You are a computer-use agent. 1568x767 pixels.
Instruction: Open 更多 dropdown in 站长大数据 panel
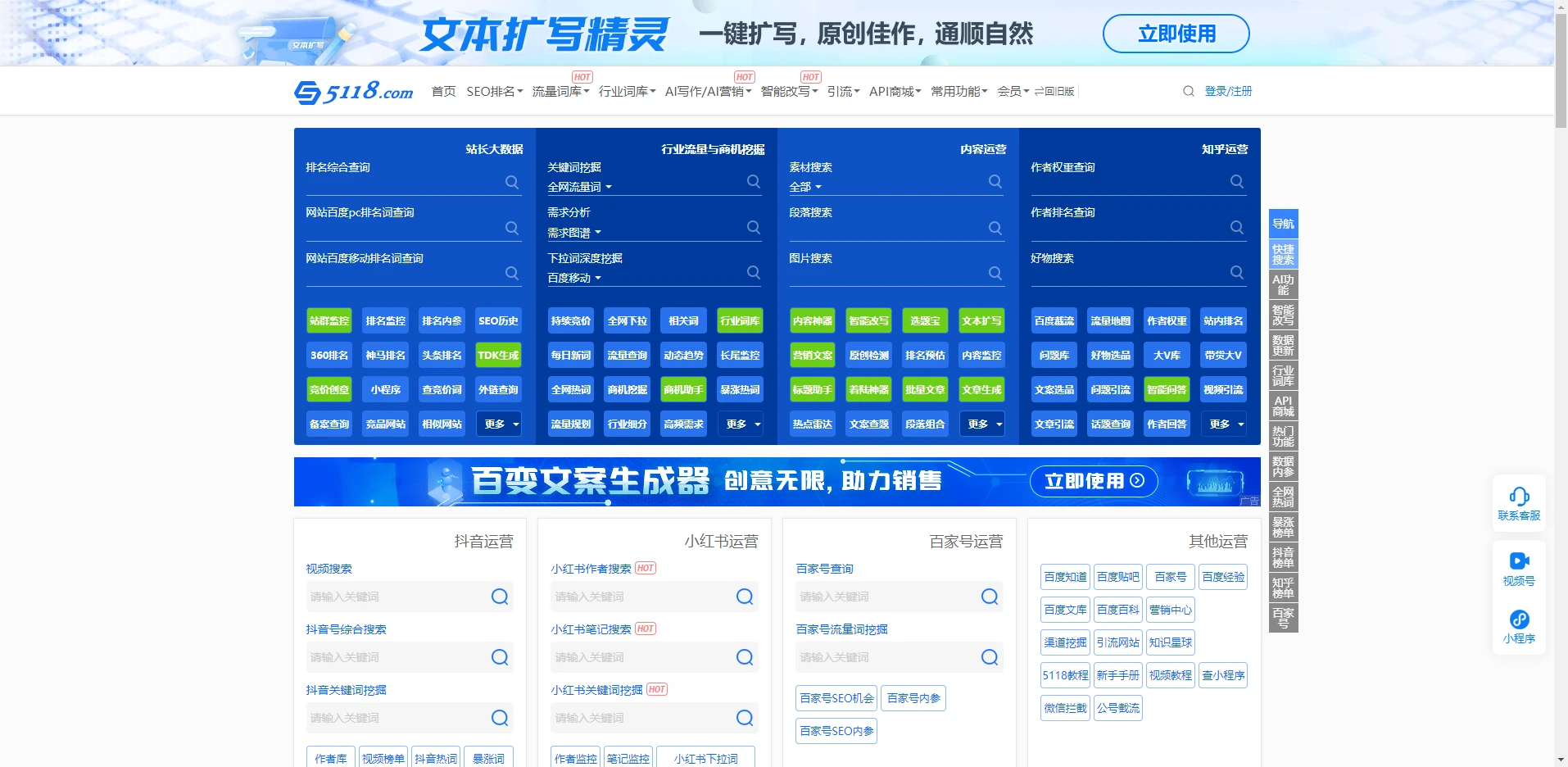[499, 424]
